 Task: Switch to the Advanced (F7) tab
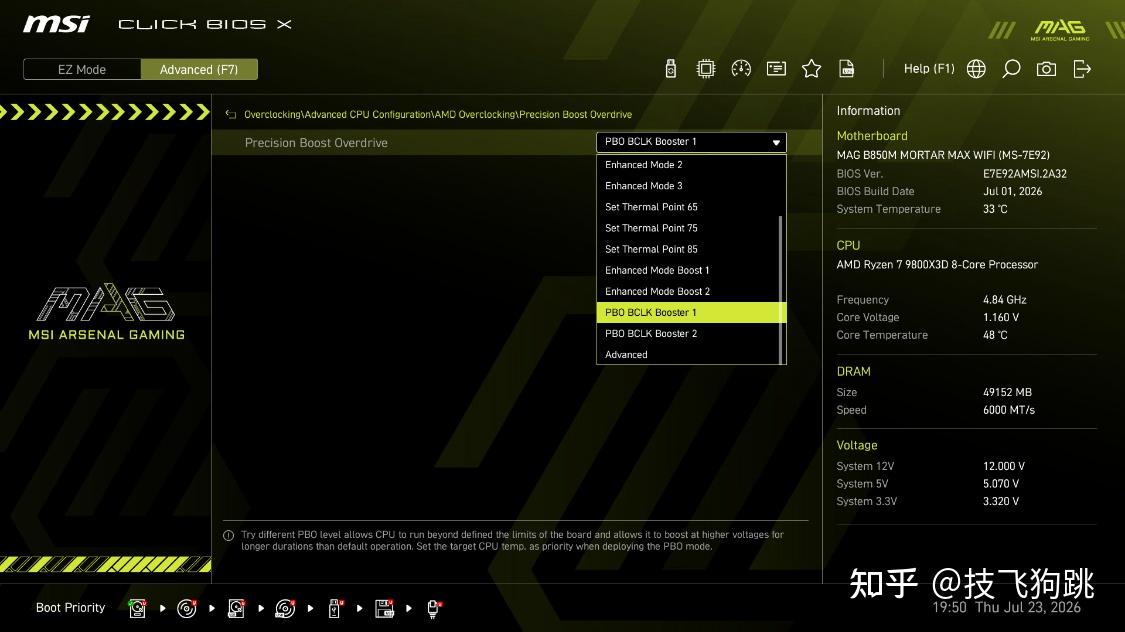point(199,70)
